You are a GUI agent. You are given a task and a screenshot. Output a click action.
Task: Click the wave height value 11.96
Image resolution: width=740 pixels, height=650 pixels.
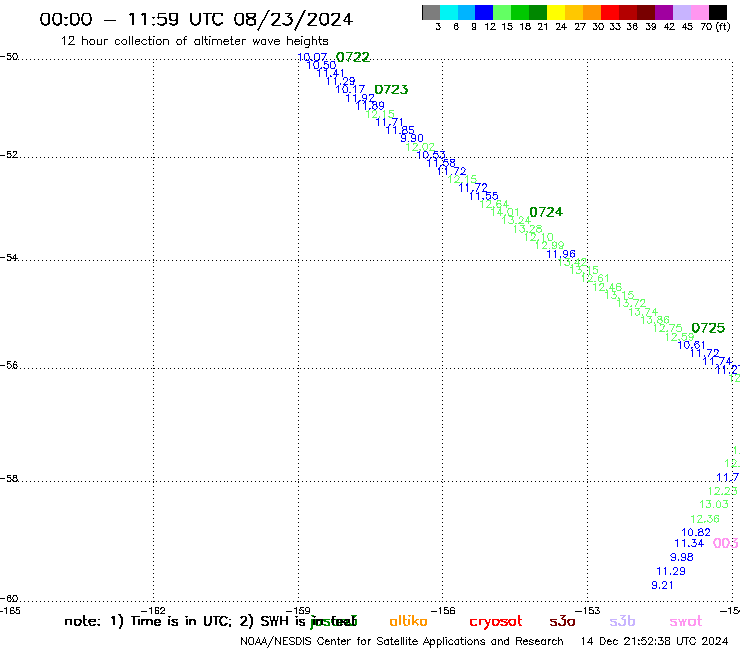[561, 254]
